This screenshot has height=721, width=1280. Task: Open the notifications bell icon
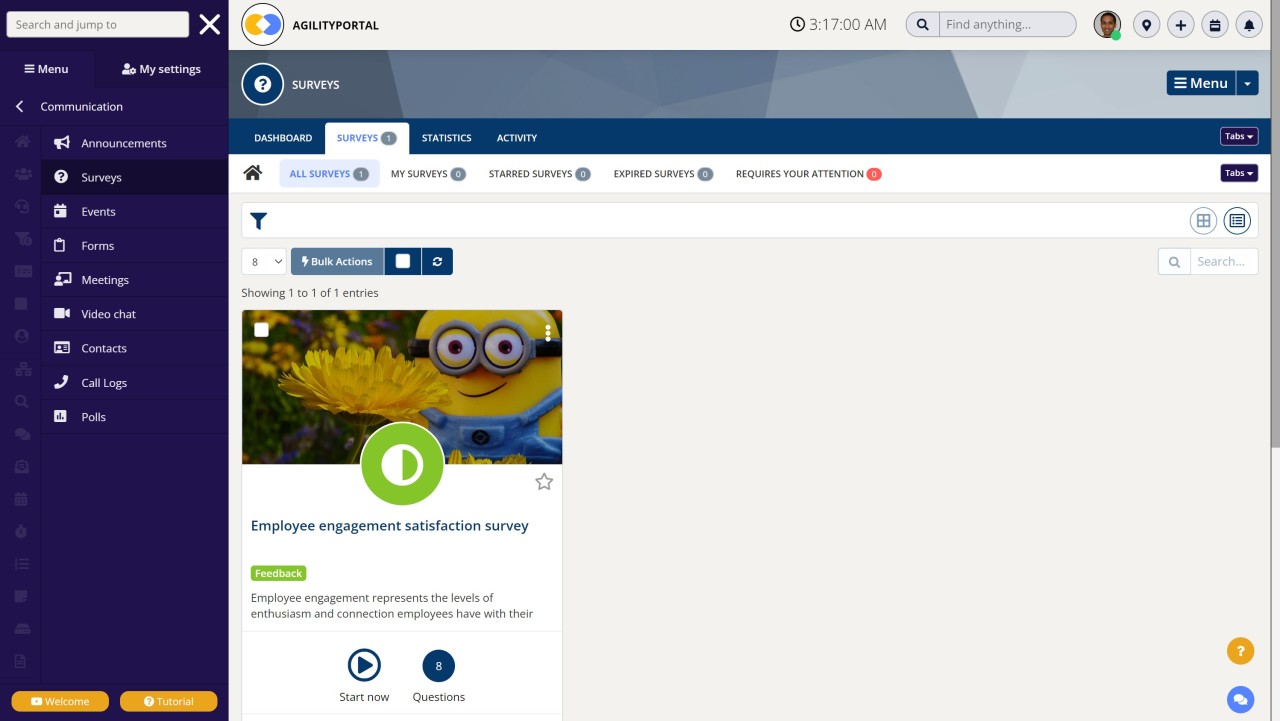click(x=1249, y=24)
